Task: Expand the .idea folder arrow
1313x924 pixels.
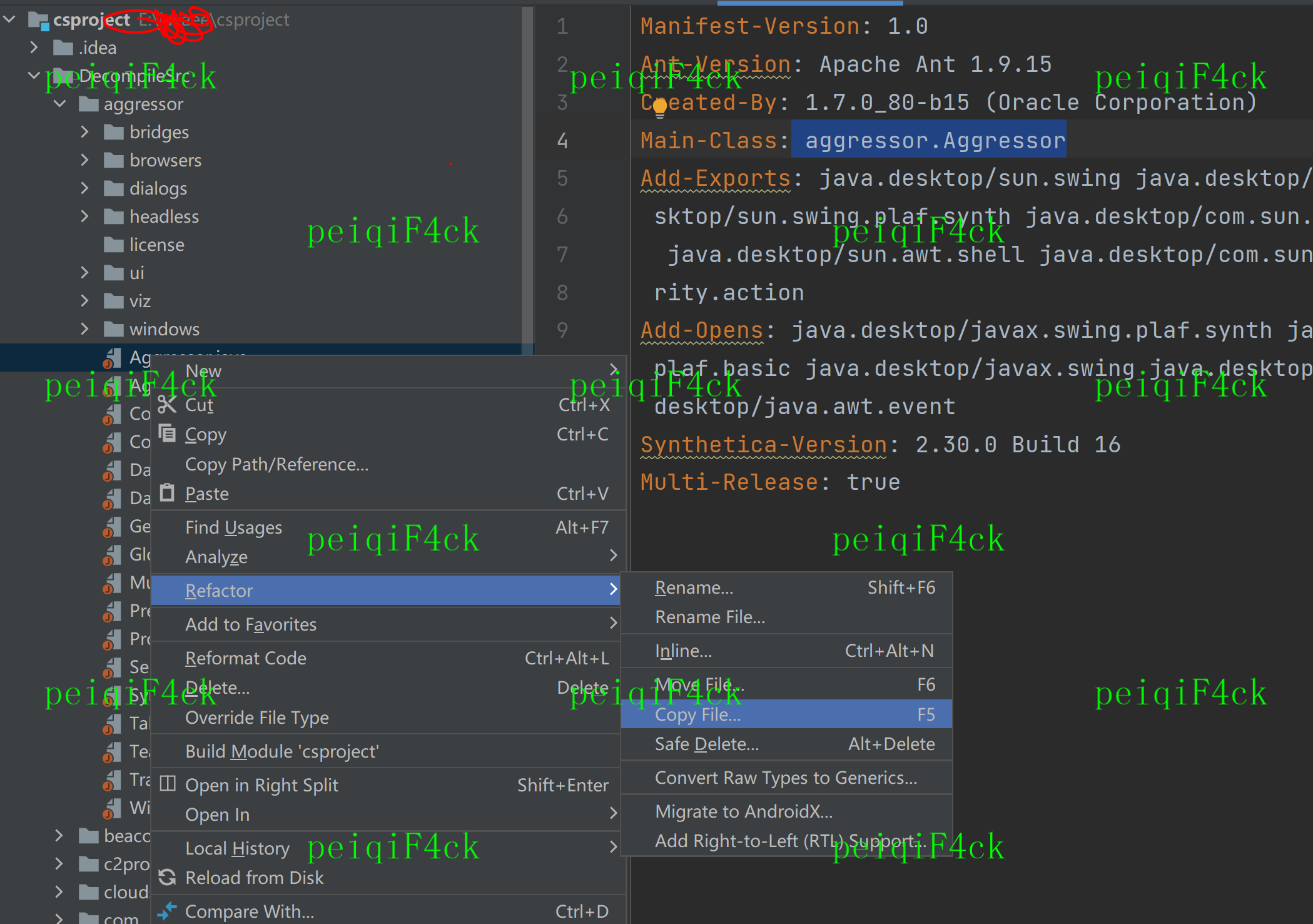Action: [34, 48]
